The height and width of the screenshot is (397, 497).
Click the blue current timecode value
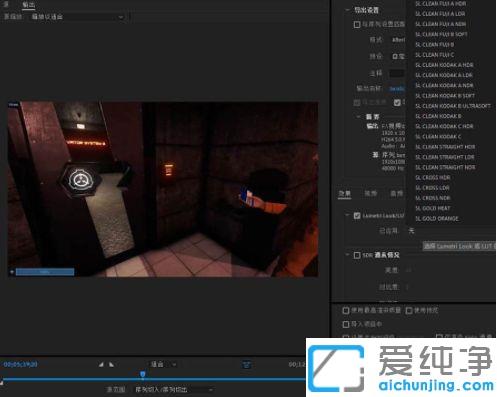[x=21, y=364]
